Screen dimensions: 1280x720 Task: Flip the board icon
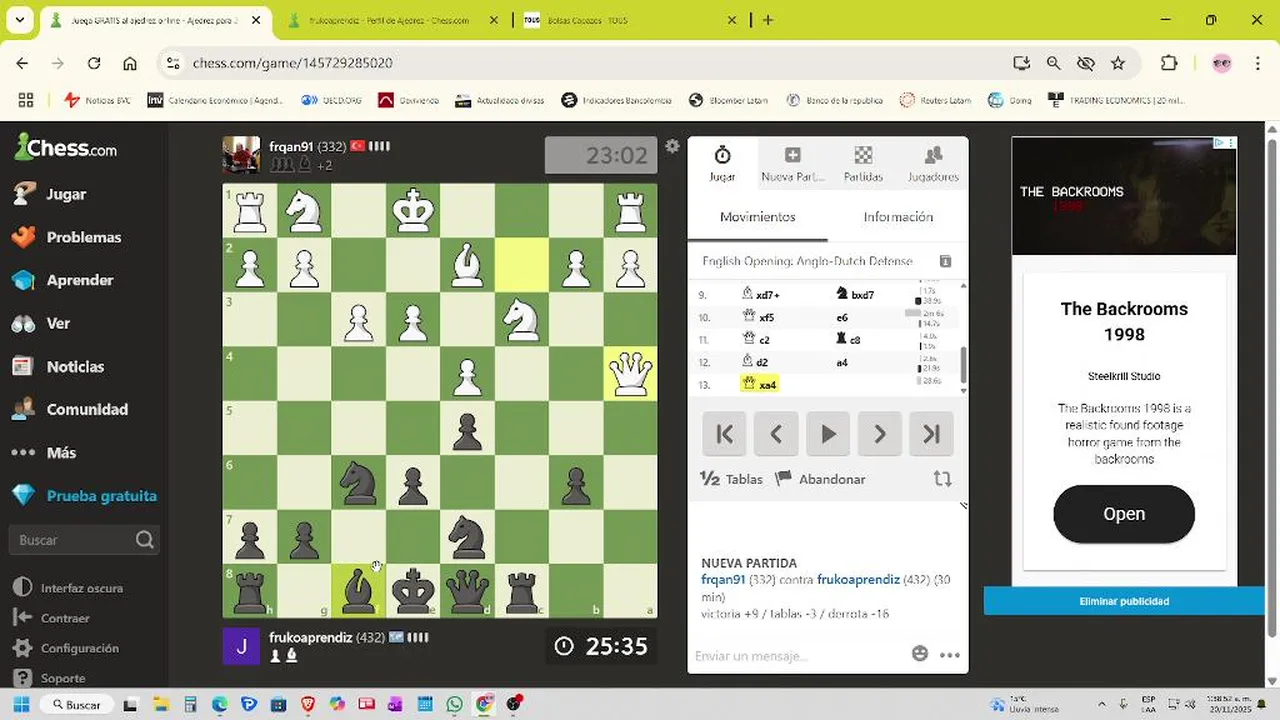[942, 479]
